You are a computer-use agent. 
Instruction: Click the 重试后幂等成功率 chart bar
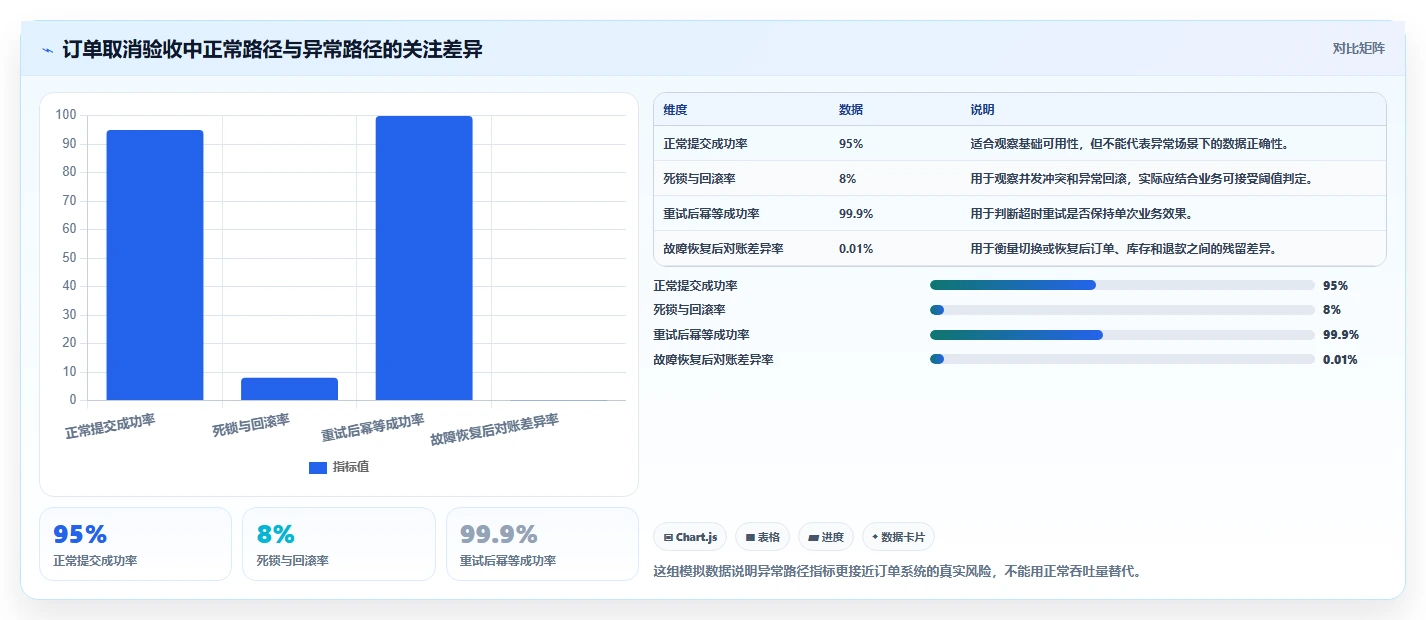pos(424,258)
